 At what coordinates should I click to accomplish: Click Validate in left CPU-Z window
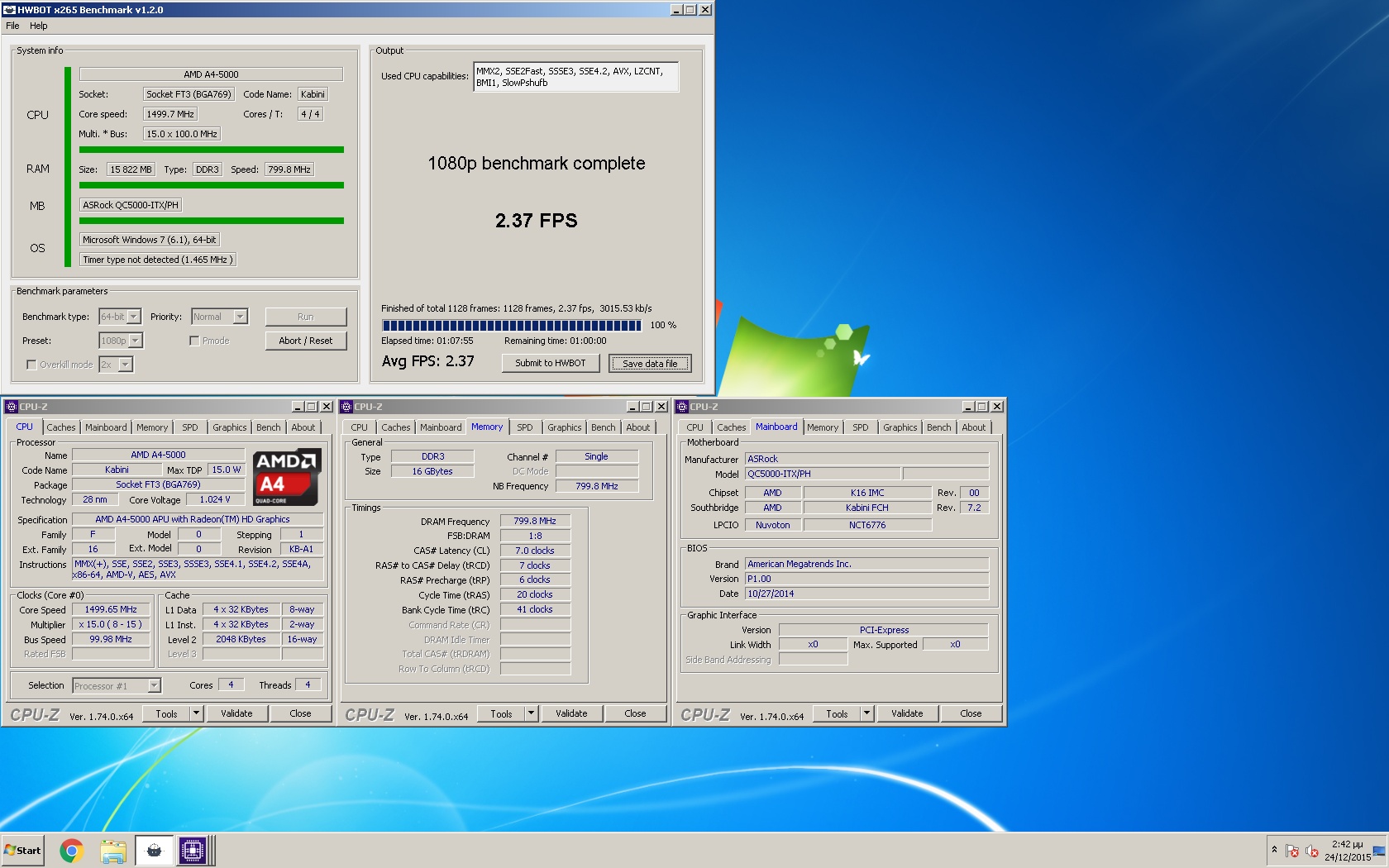(x=236, y=713)
